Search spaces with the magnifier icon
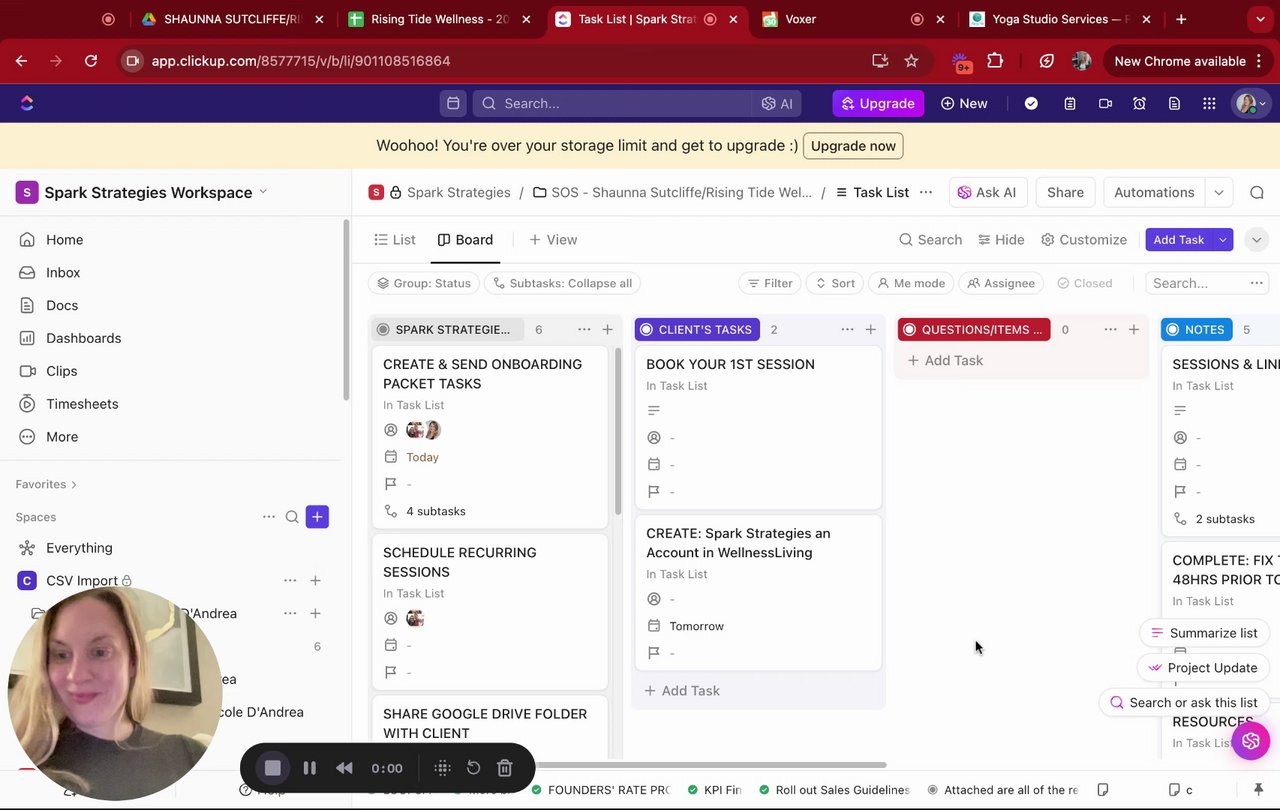 [x=292, y=517]
